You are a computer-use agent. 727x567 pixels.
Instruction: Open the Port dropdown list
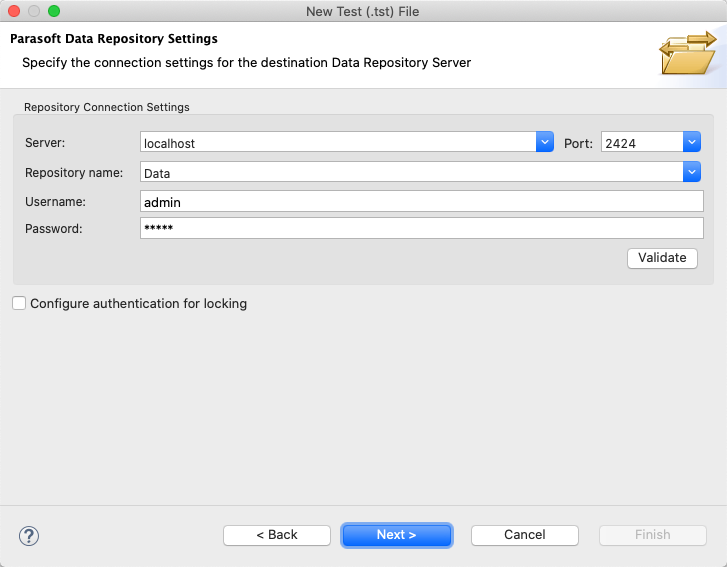[691, 142]
